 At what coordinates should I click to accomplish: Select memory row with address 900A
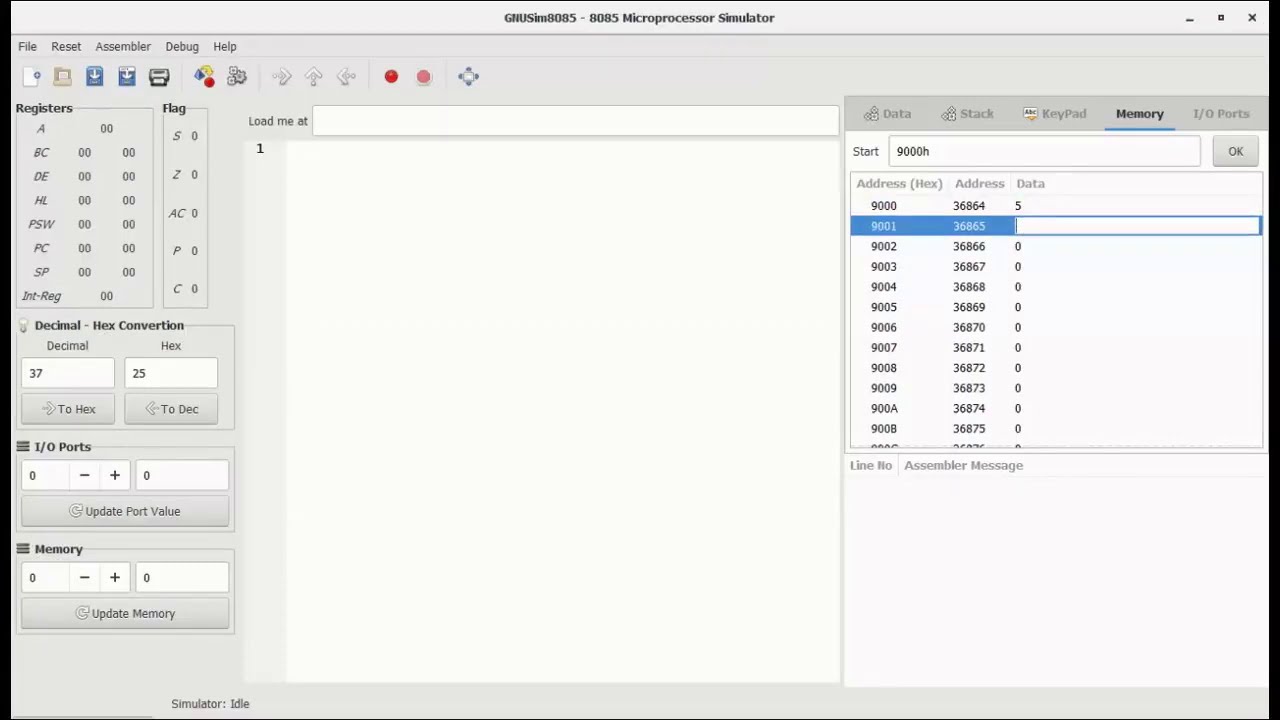tap(1056, 409)
